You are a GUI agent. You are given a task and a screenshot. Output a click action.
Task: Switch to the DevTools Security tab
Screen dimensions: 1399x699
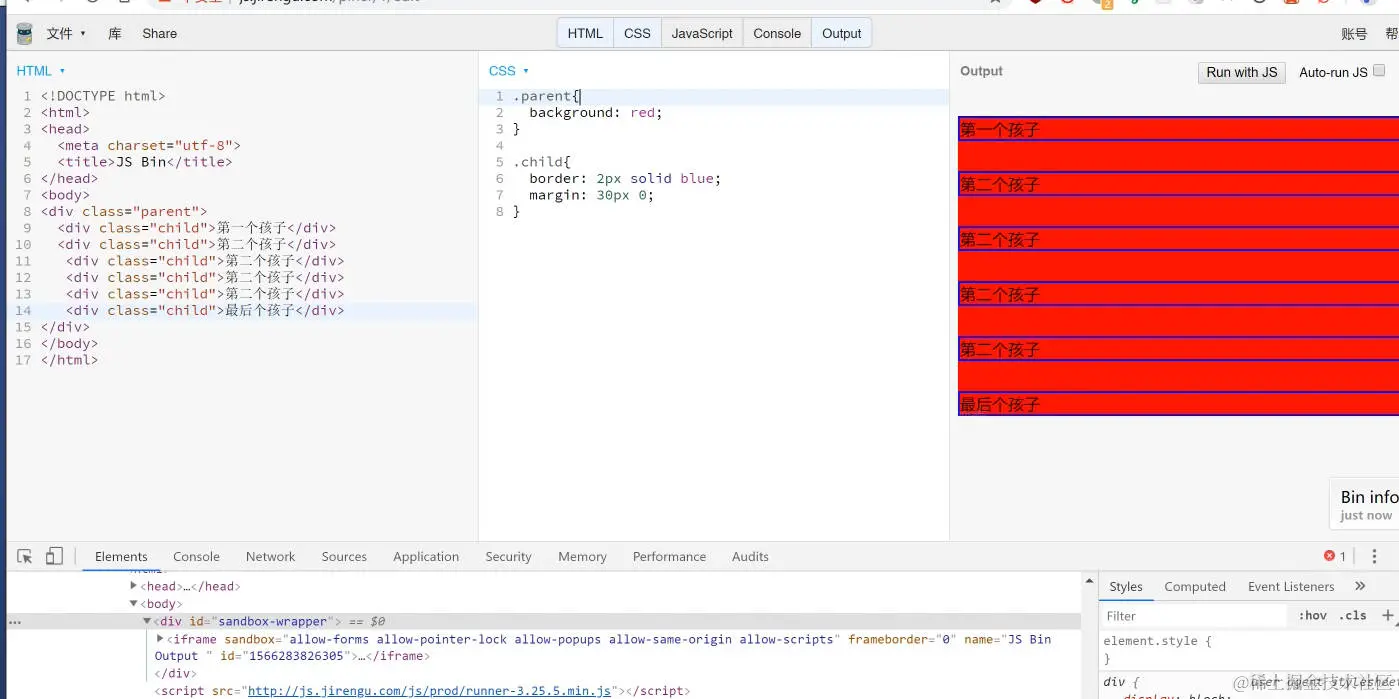click(x=508, y=557)
